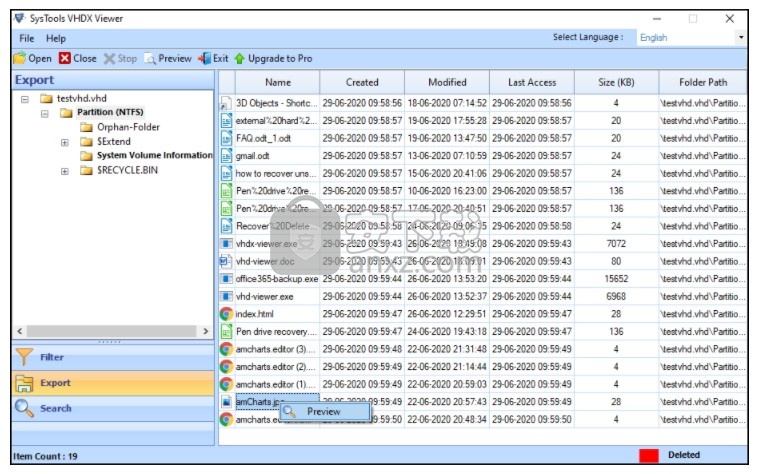Sort by the Folder Path column header
Image resolution: width=757 pixels, height=474 pixels.
(703, 83)
